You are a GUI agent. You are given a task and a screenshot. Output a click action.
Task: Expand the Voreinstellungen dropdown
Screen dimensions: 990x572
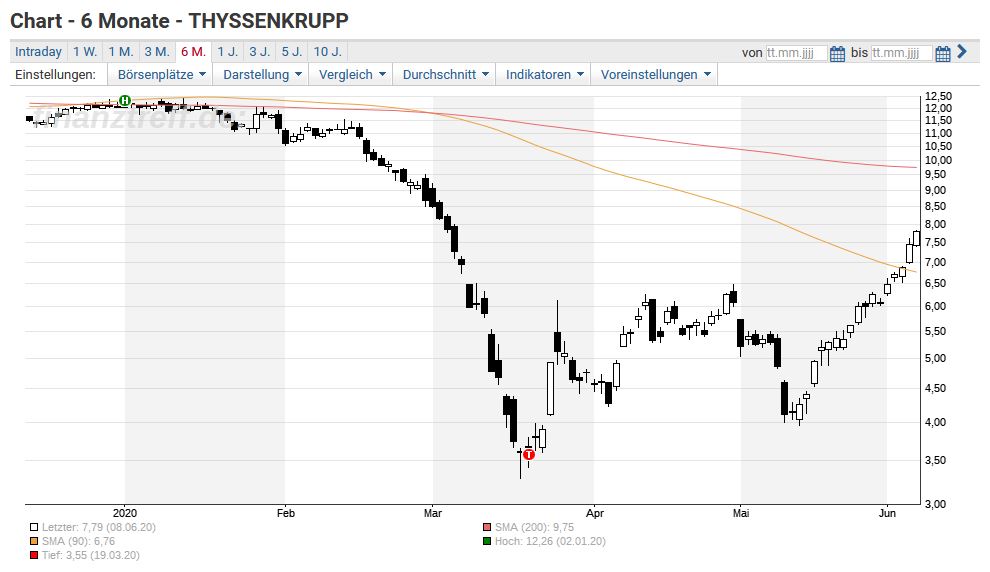(x=655, y=74)
